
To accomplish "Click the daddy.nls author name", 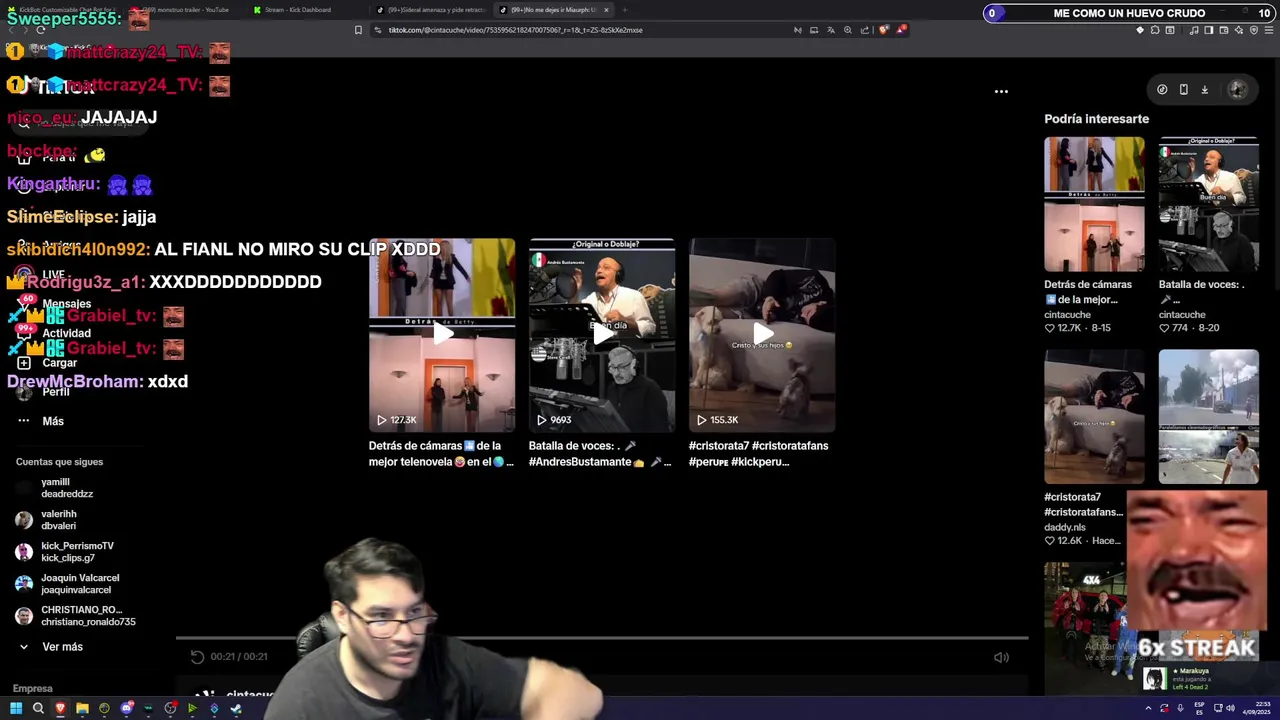I will (1065, 527).
